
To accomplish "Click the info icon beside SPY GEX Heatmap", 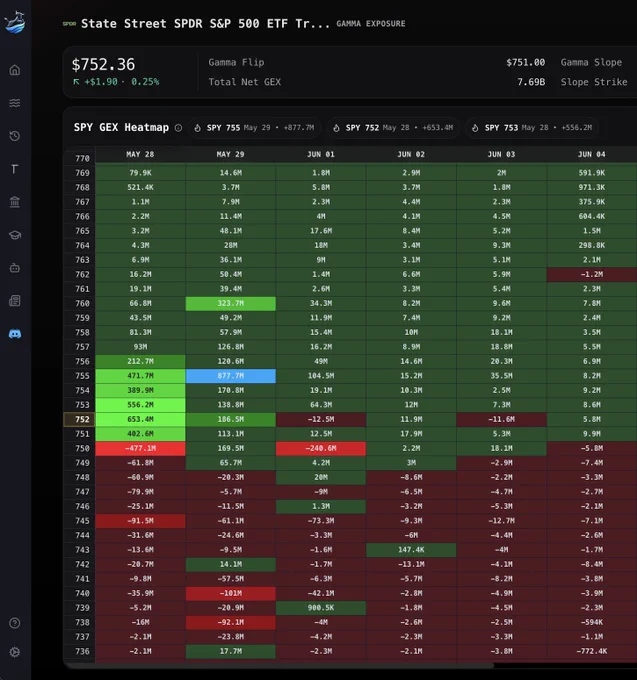I will (x=178, y=128).
